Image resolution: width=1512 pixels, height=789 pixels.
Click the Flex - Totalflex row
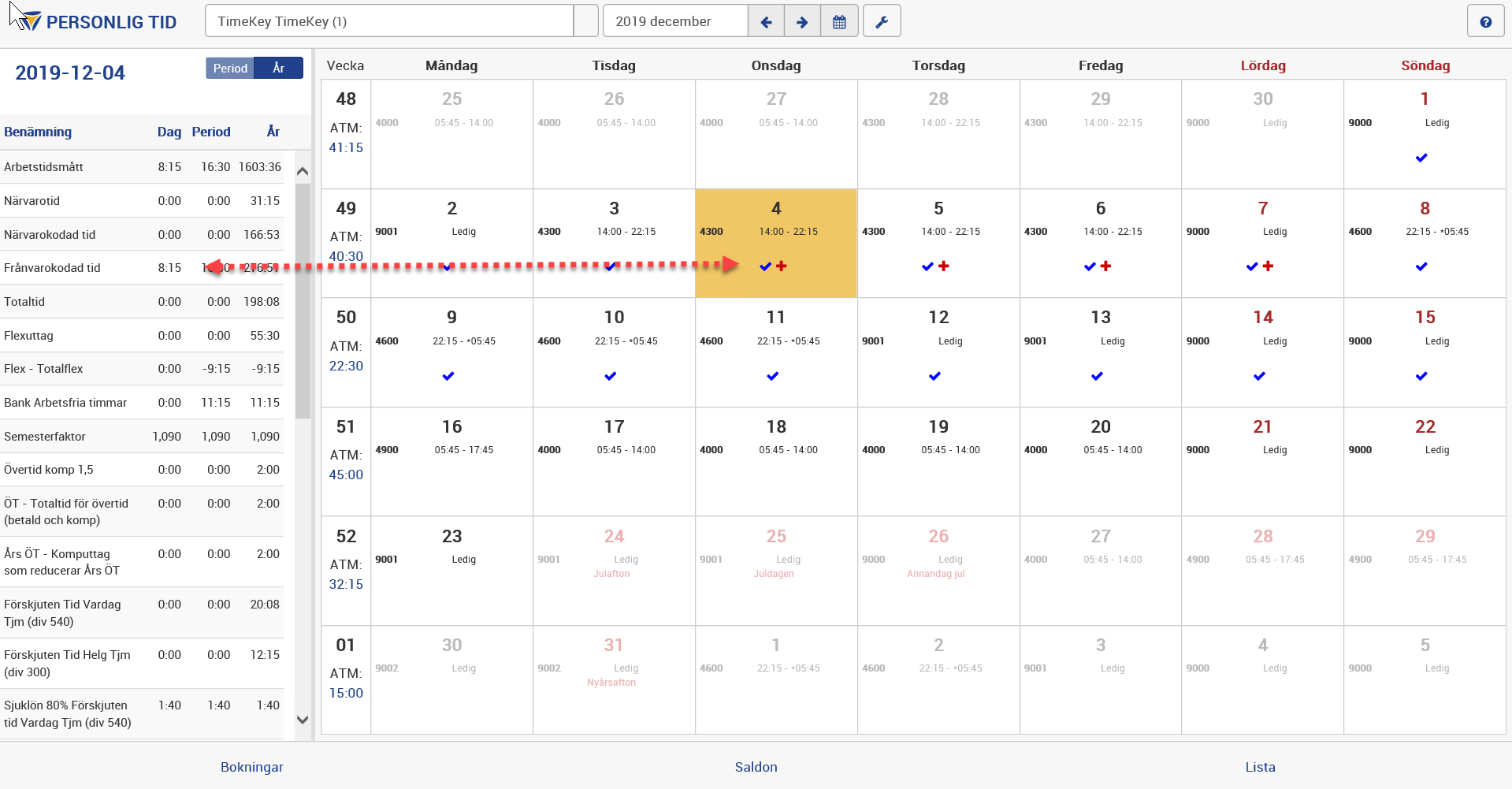(x=142, y=369)
